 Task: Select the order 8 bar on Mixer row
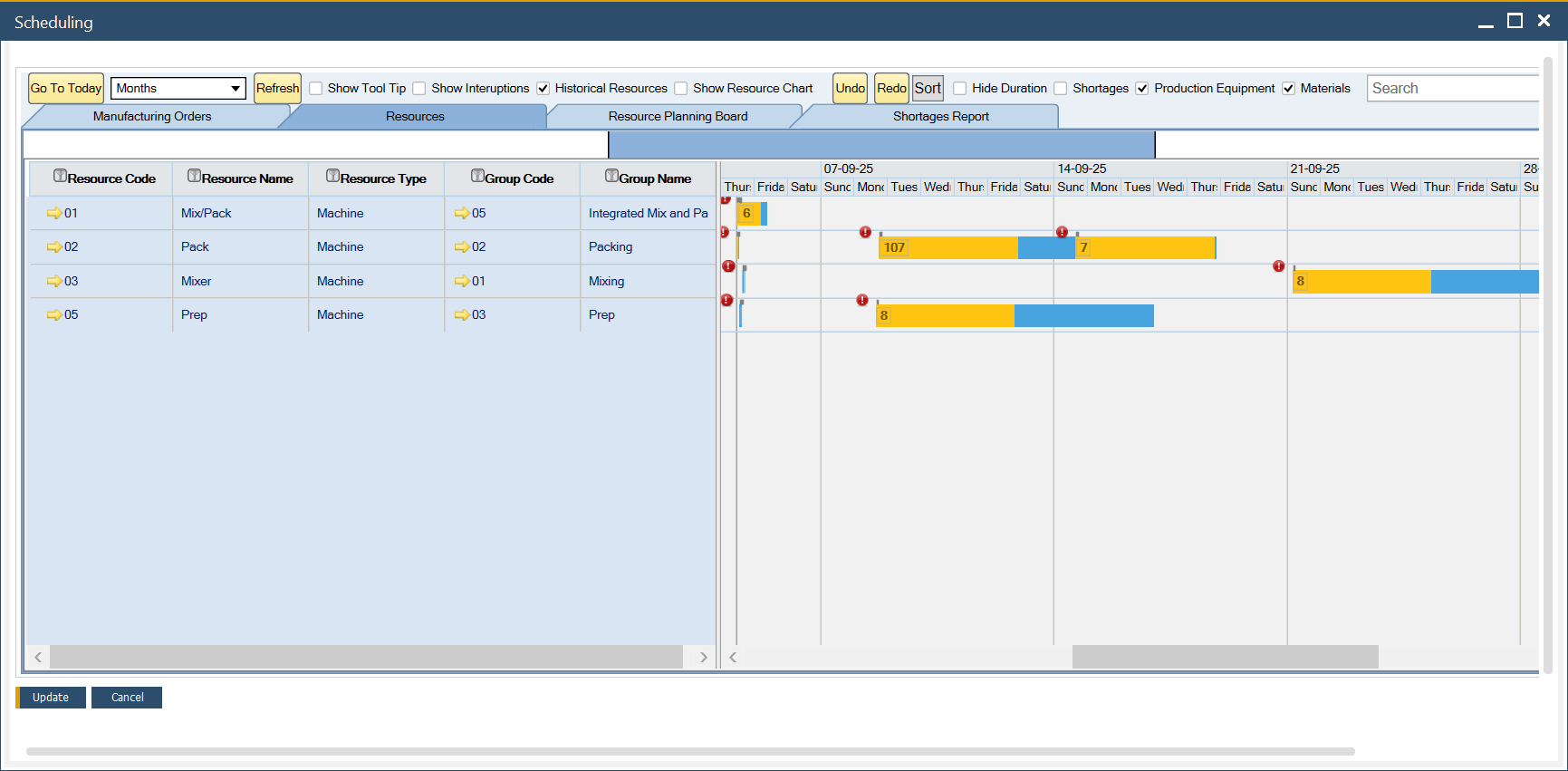tap(1416, 282)
